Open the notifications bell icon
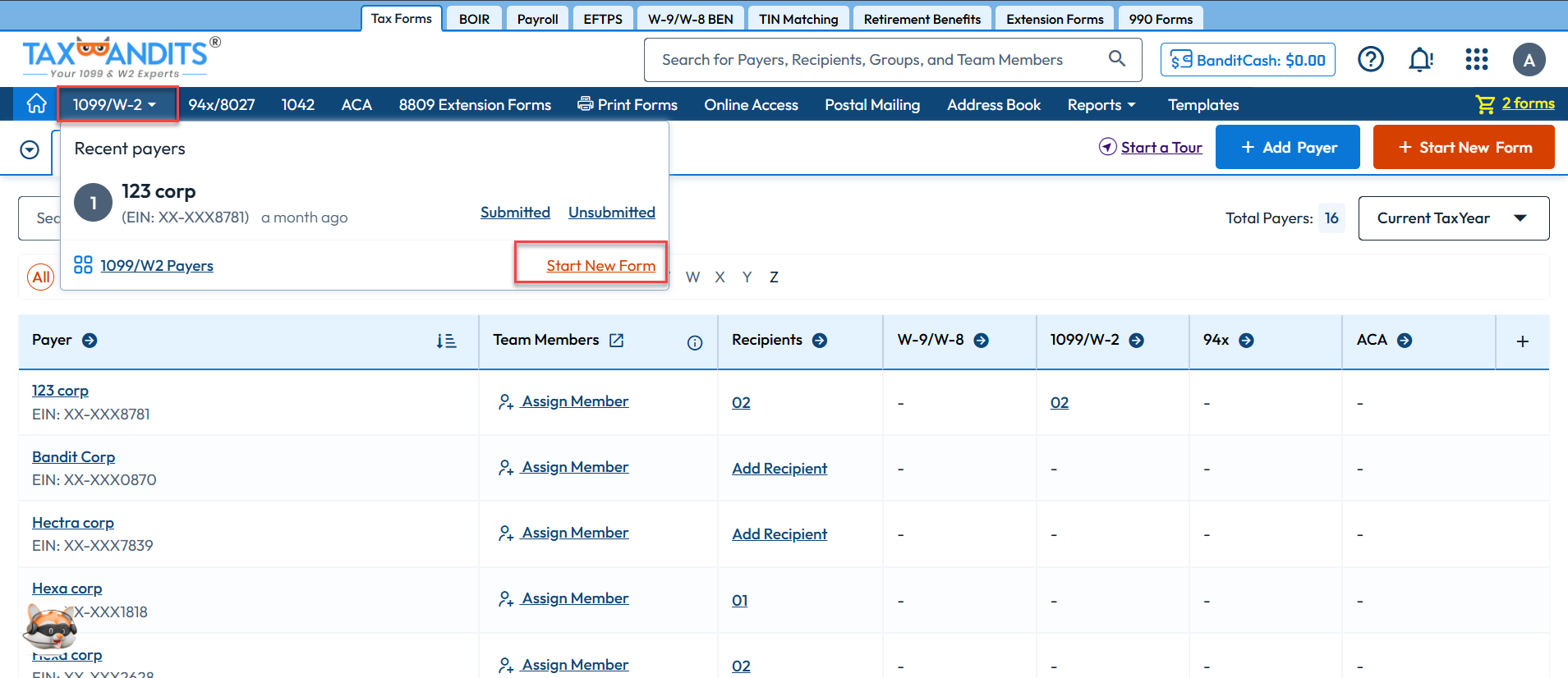This screenshot has width=1568, height=678. 1421,59
